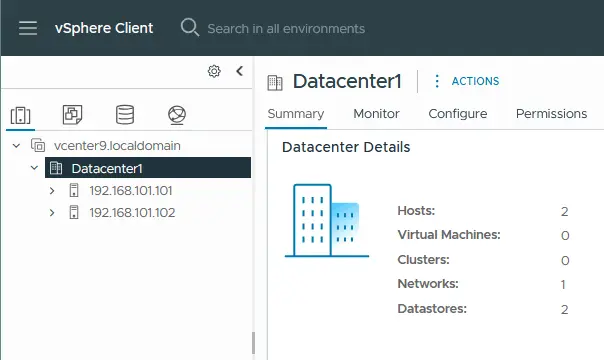Click the datacenter building illustration
The width and height of the screenshot is (604, 360).
click(327, 220)
